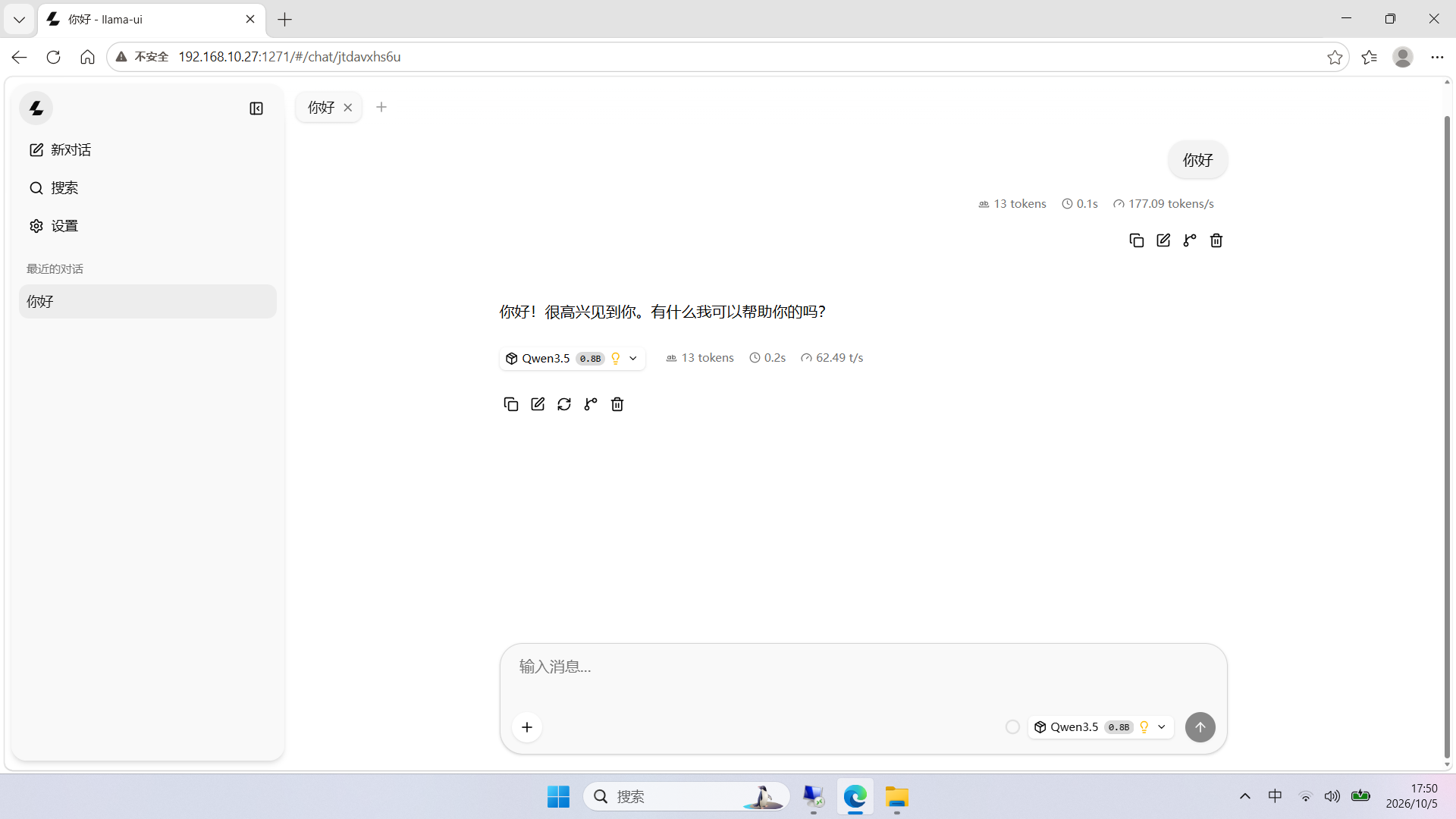Switch to the 你好 chat tab
This screenshot has width=1456, height=819.
point(321,108)
